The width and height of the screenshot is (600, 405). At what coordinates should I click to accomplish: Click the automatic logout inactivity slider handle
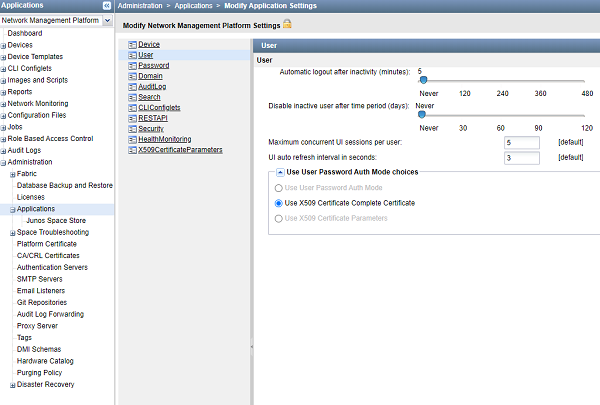pyautogui.click(x=423, y=80)
